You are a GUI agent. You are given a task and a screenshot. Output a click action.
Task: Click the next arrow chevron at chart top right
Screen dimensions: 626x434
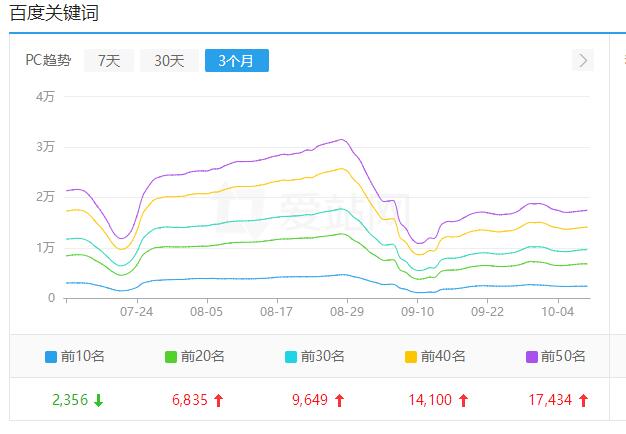tap(583, 61)
